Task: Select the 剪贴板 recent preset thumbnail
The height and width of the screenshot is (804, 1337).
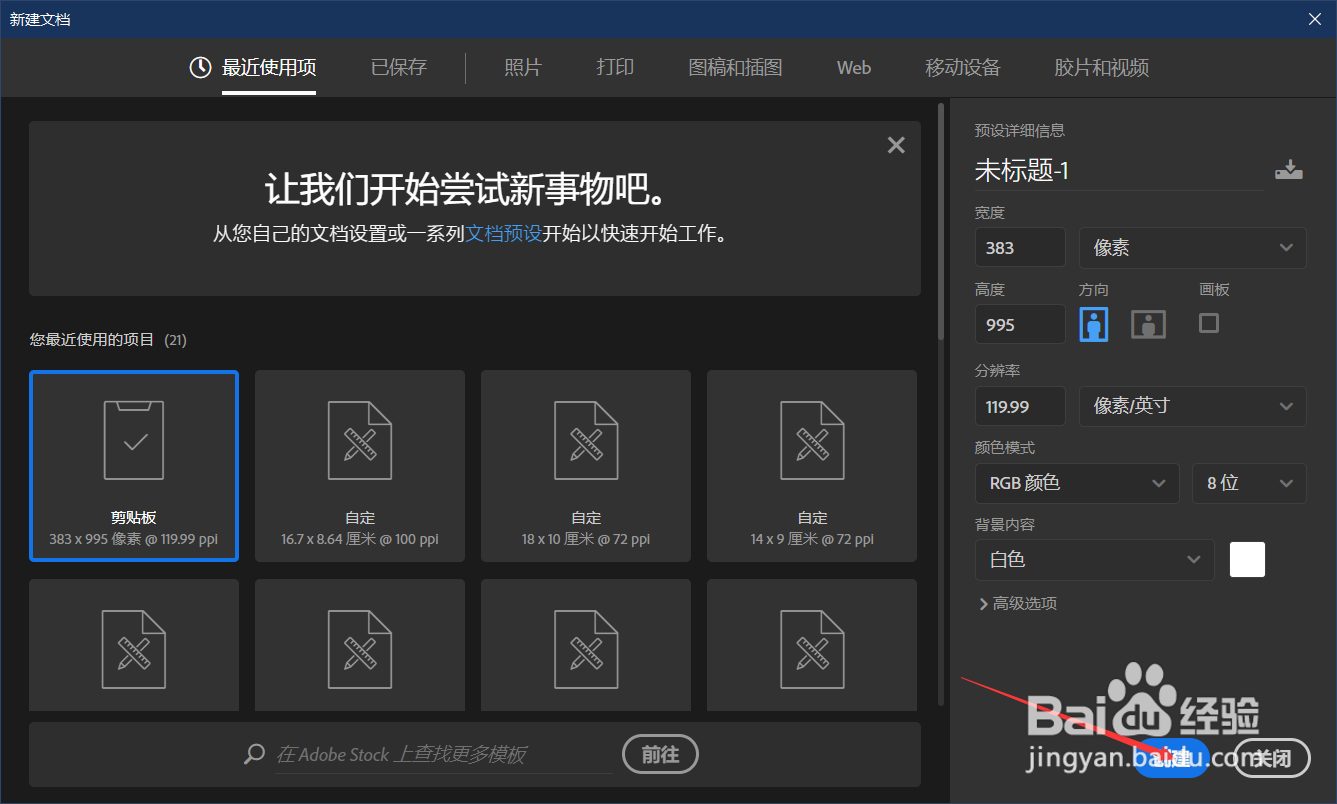Action: point(134,466)
